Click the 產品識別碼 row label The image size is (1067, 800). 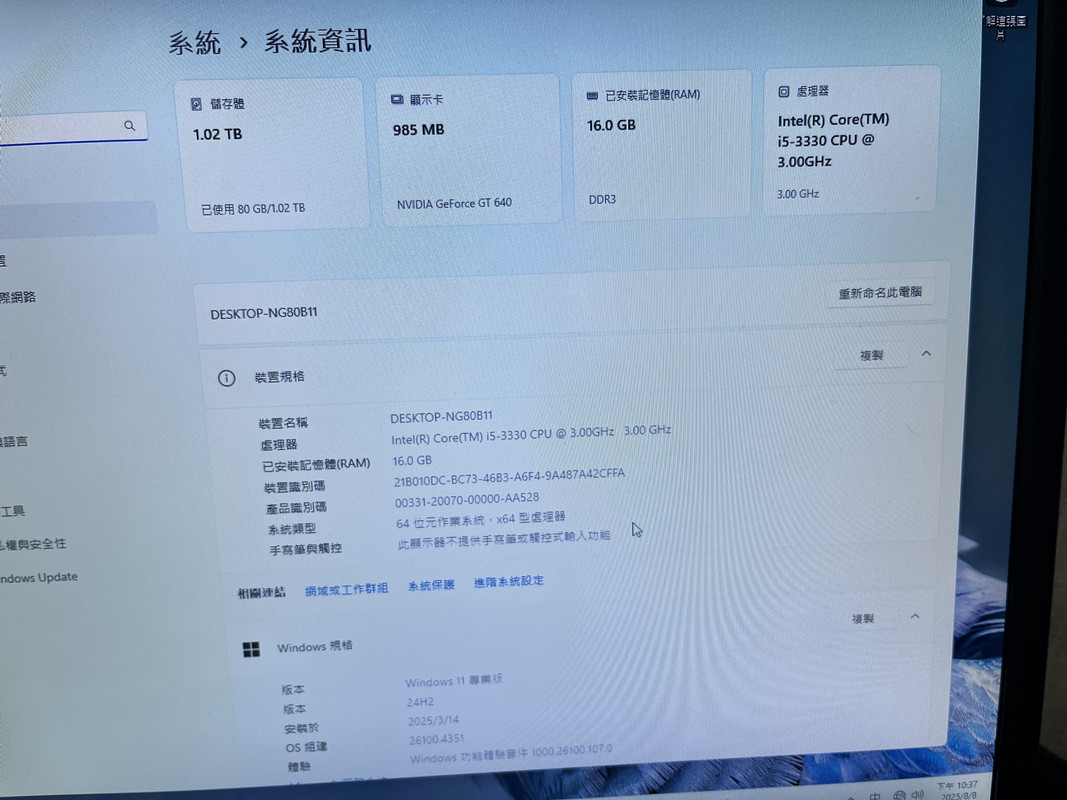[296, 507]
